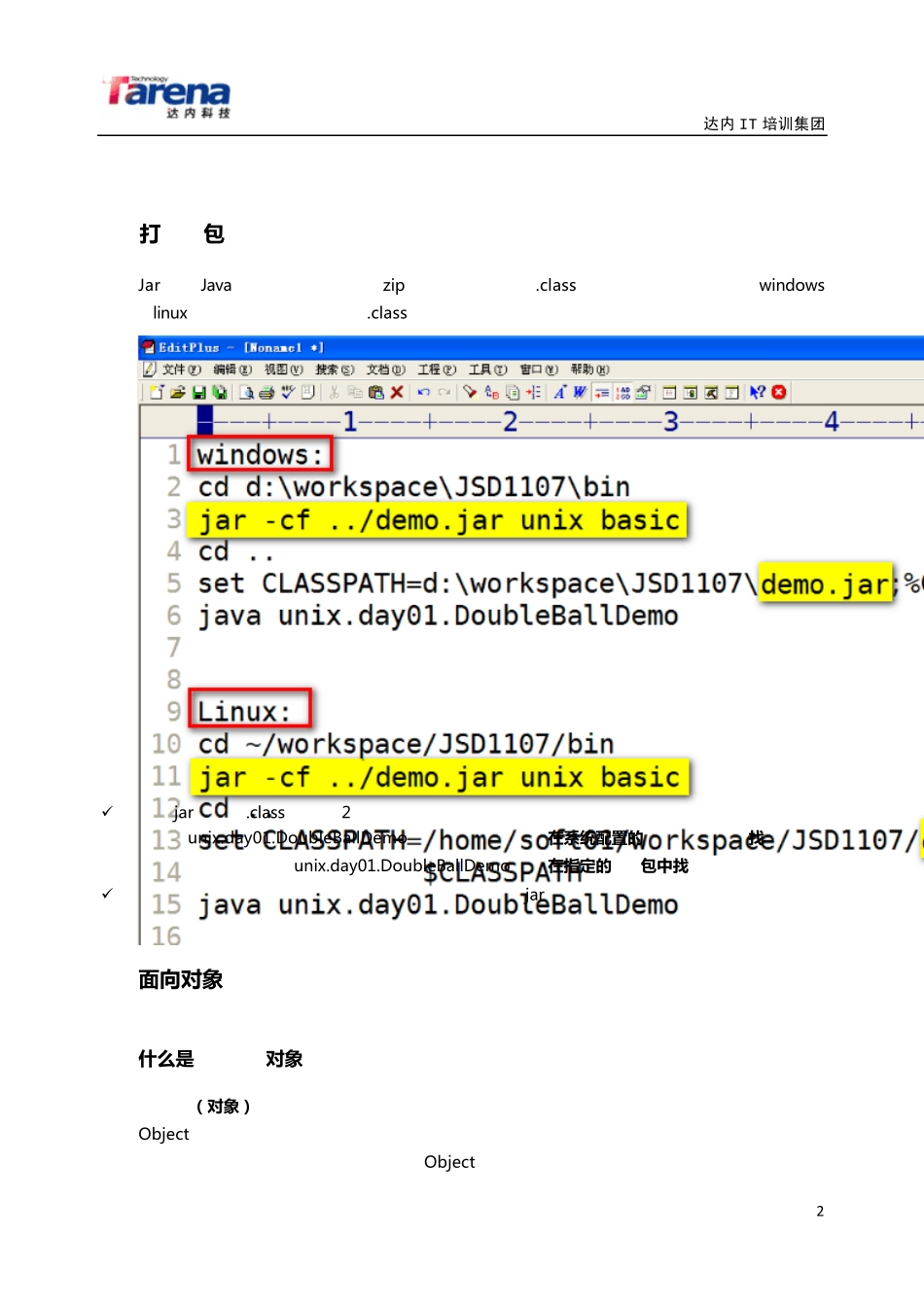This screenshot has width=924, height=1305.
Task: Click the red X Delete icon
Action: (397, 392)
